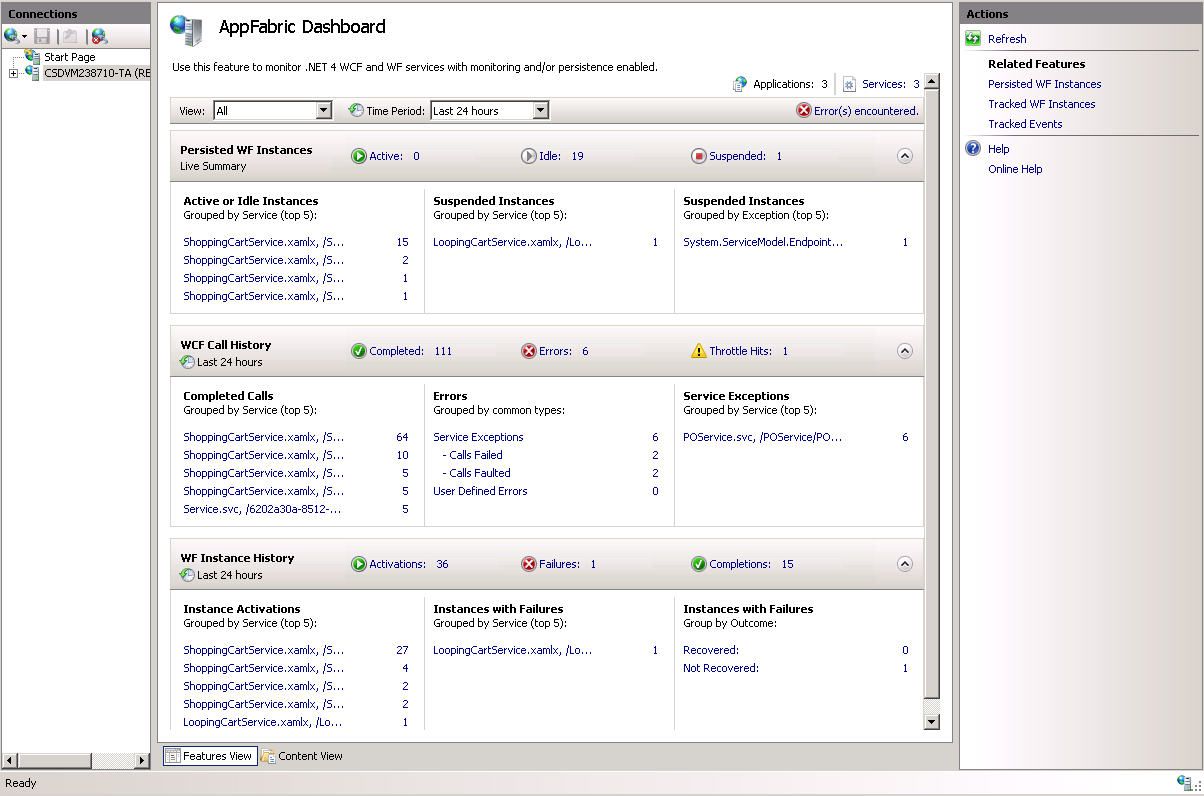Open the User Defined Errors link
Viewport: 1204px width, 796px height.
tap(480, 491)
